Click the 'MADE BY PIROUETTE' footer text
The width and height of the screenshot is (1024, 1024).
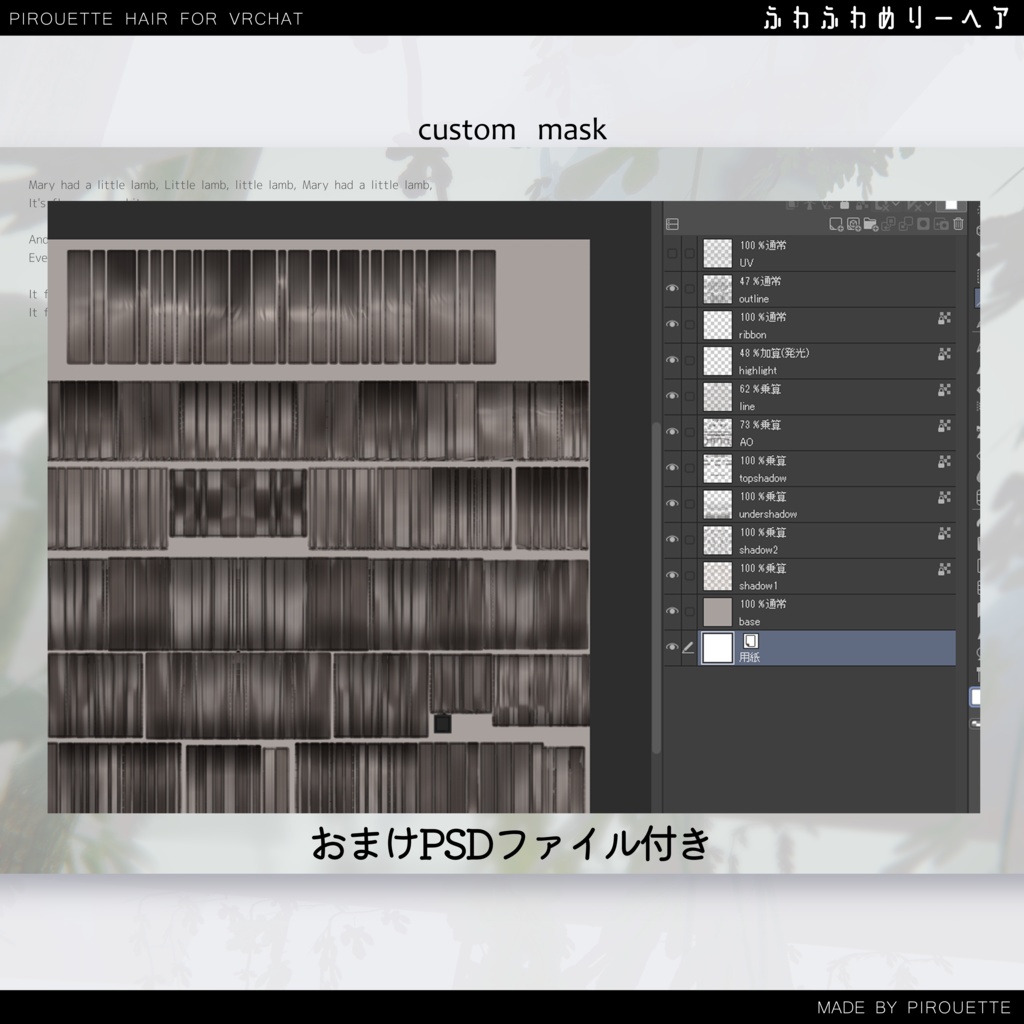pos(914,1007)
